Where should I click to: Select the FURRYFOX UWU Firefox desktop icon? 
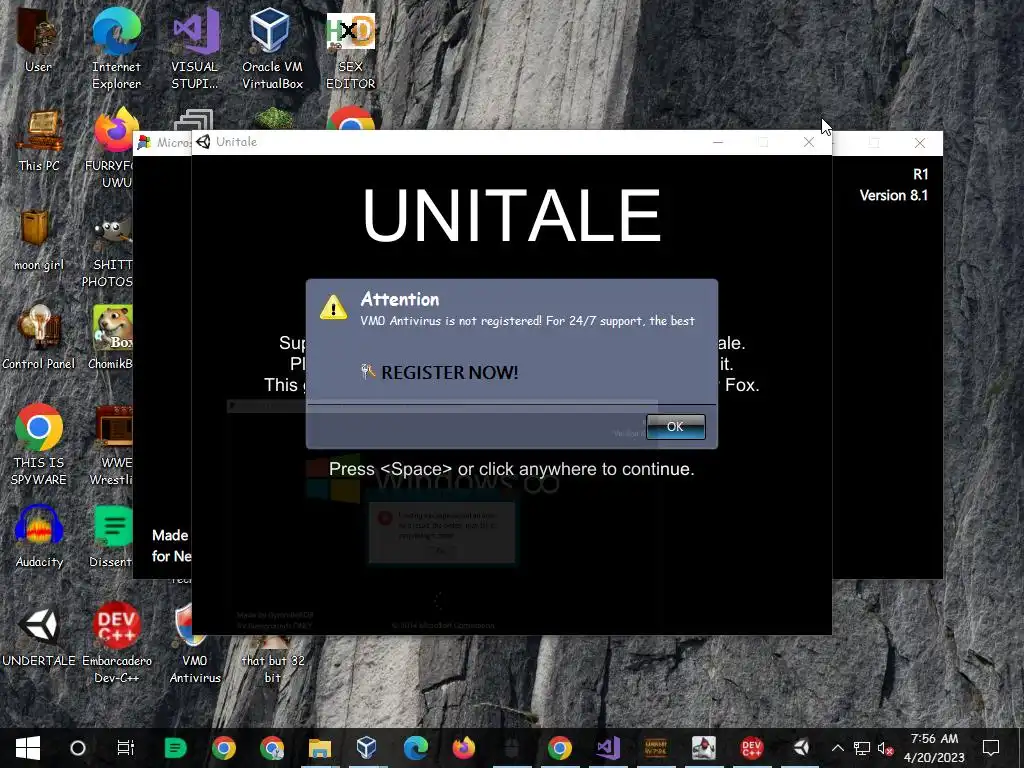tap(112, 148)
